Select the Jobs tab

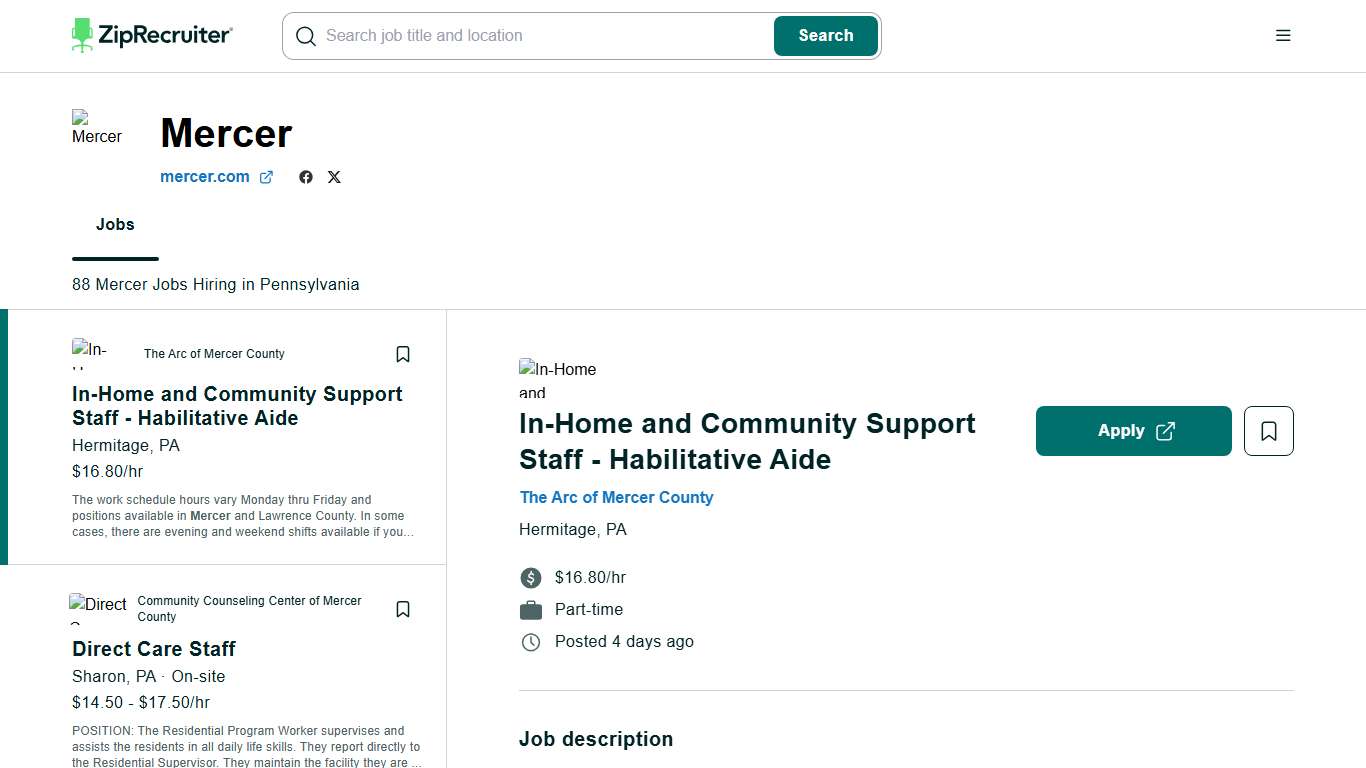115,225
